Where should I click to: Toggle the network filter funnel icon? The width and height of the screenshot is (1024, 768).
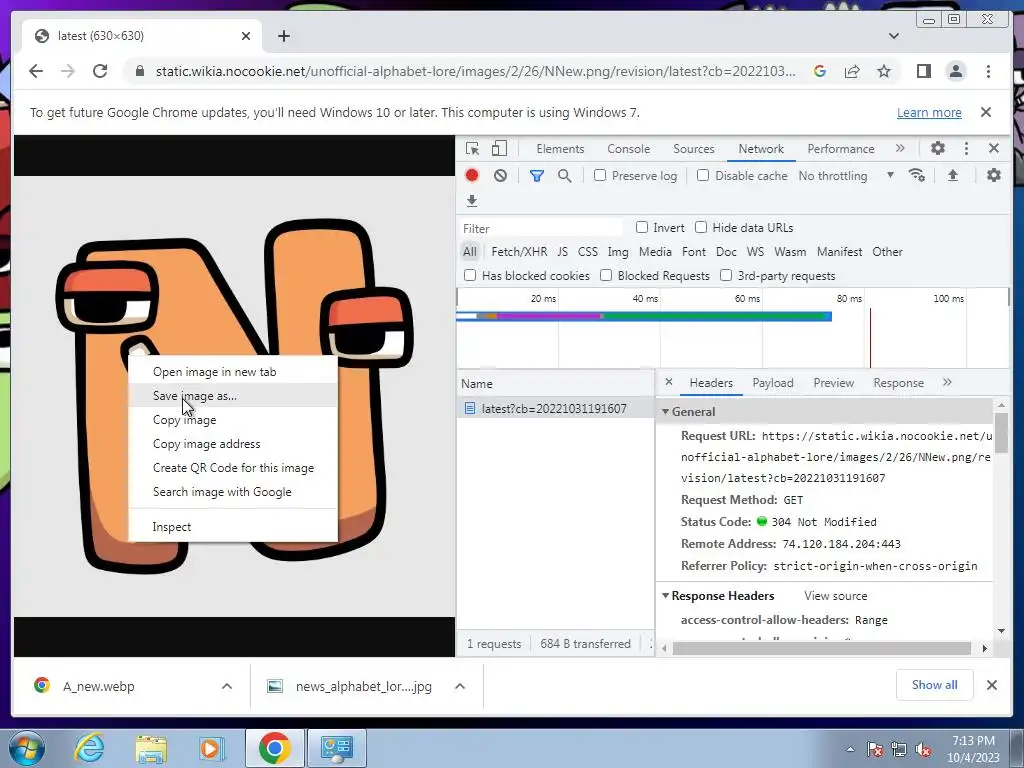click(537, 176)
